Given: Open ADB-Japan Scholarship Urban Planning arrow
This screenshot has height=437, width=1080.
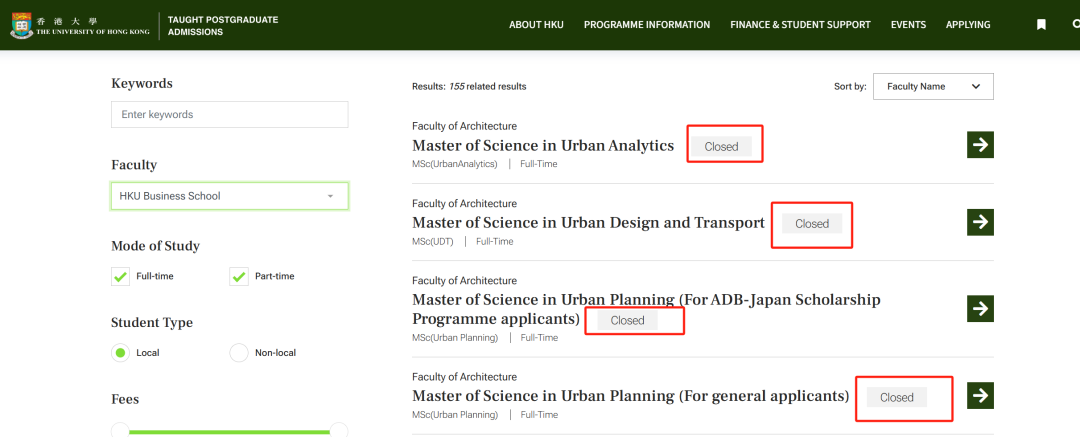Looking at the screenshot, I should [980, 308].
